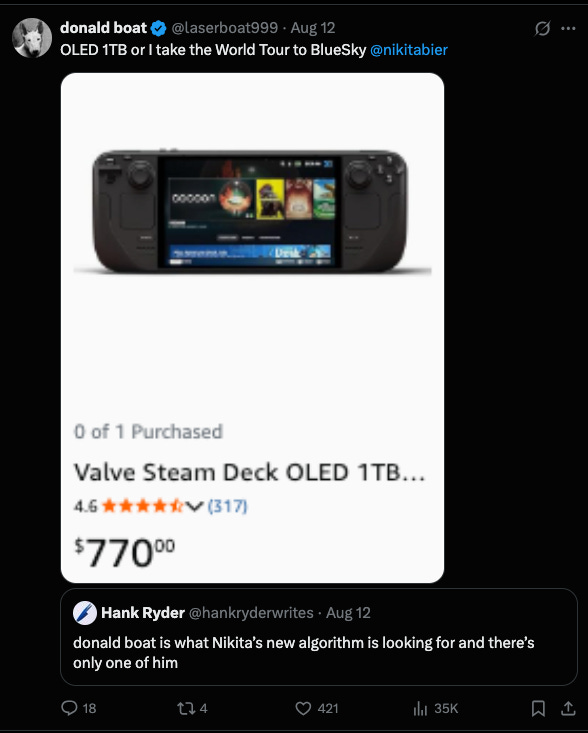Viewport: 588px width, 733px height.
Task: Open Hank Ryder's quoted post
Action: coord(319,637)
